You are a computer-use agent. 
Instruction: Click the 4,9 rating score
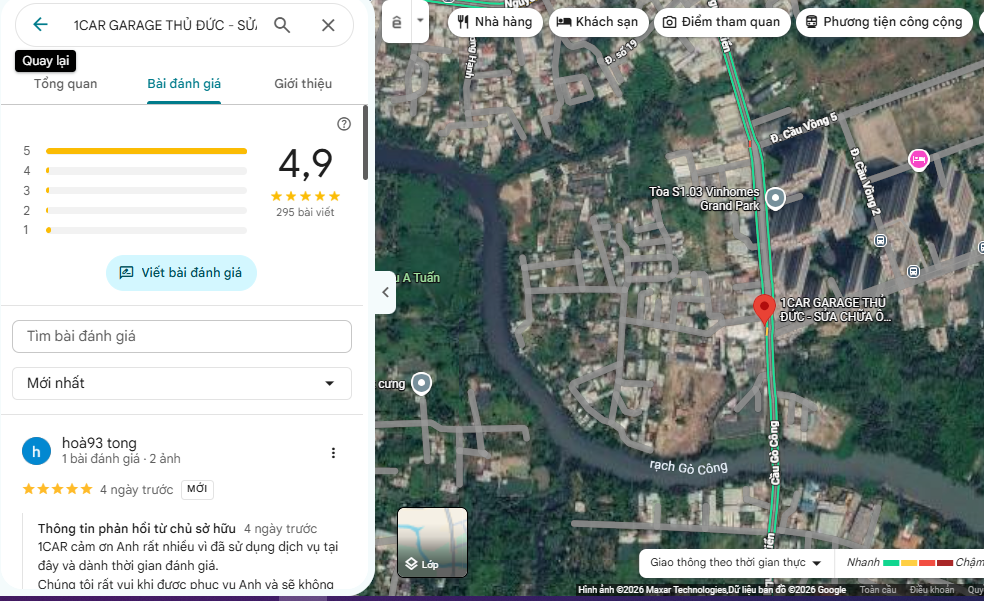tap(305, 164)
